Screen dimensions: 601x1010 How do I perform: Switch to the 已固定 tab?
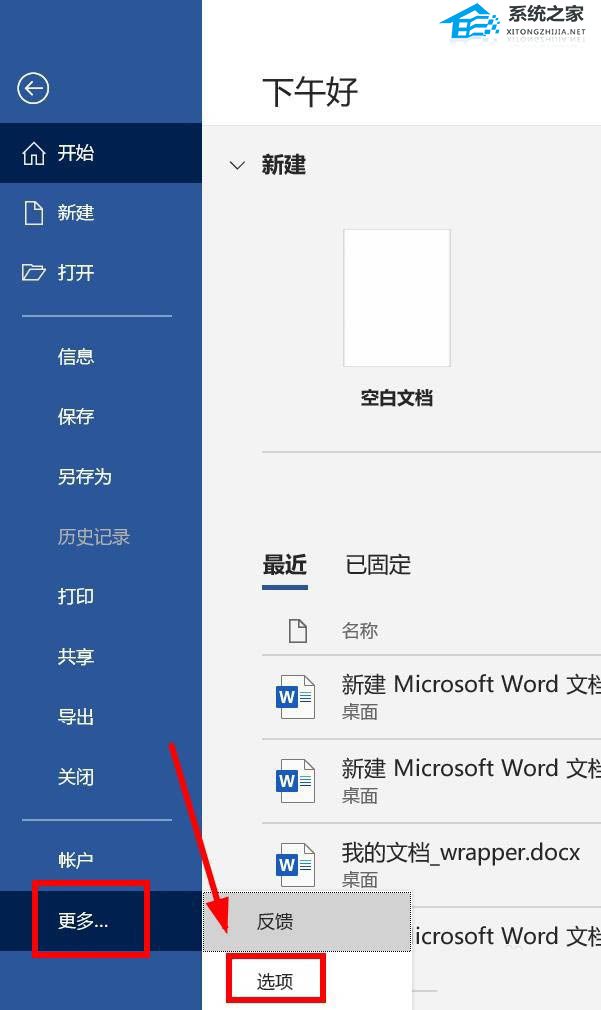coord(378,565)
